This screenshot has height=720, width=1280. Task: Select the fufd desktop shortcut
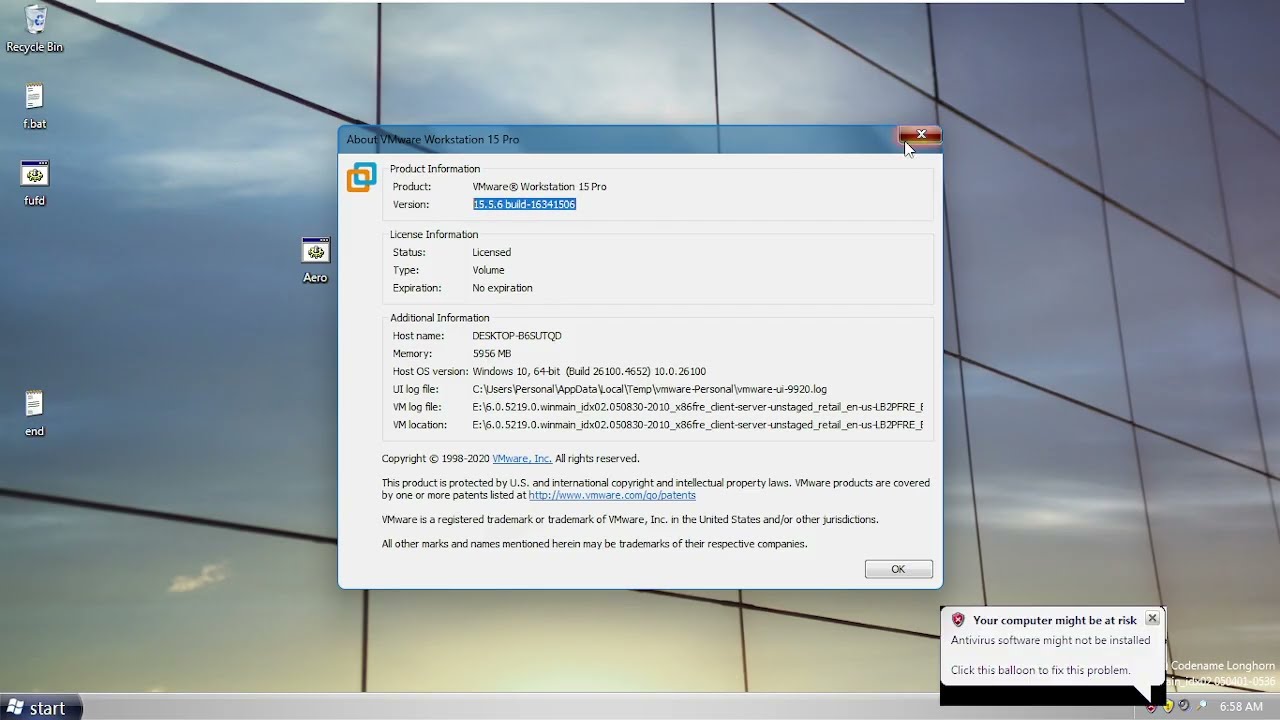35,182
